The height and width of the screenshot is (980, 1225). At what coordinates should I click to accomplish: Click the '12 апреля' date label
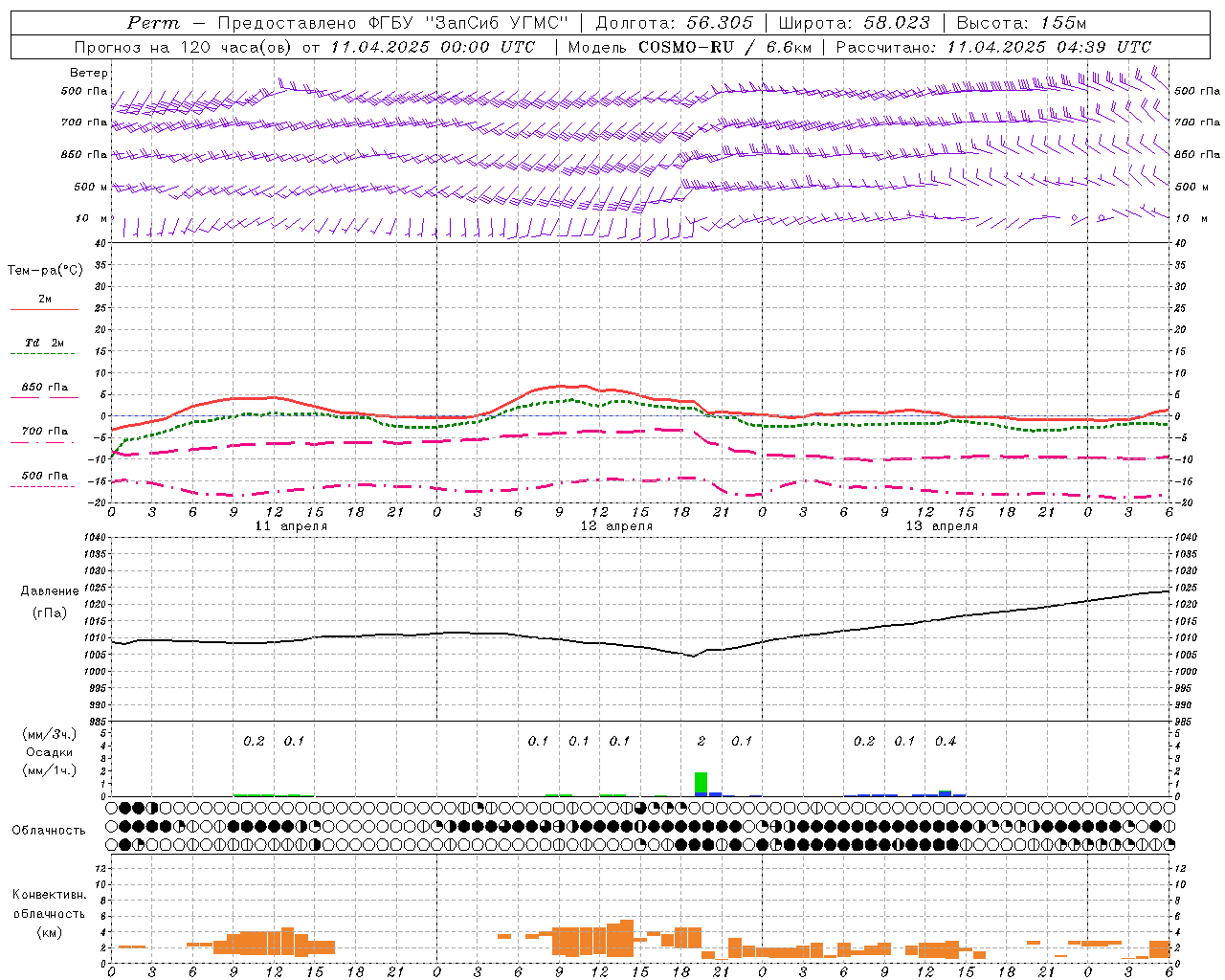[616, 526]
